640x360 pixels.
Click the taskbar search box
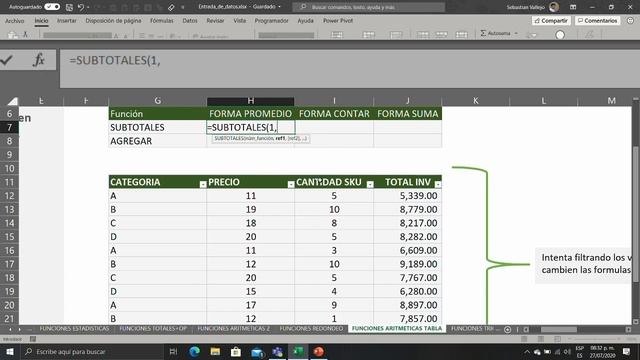pos(92,351)
